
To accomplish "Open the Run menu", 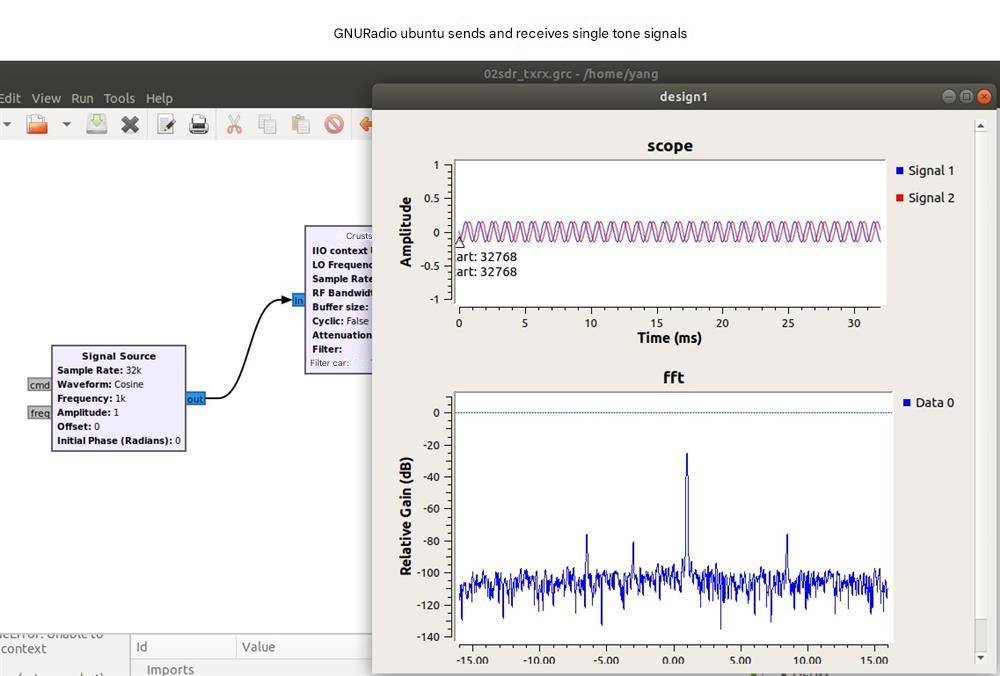I will 82,98.
